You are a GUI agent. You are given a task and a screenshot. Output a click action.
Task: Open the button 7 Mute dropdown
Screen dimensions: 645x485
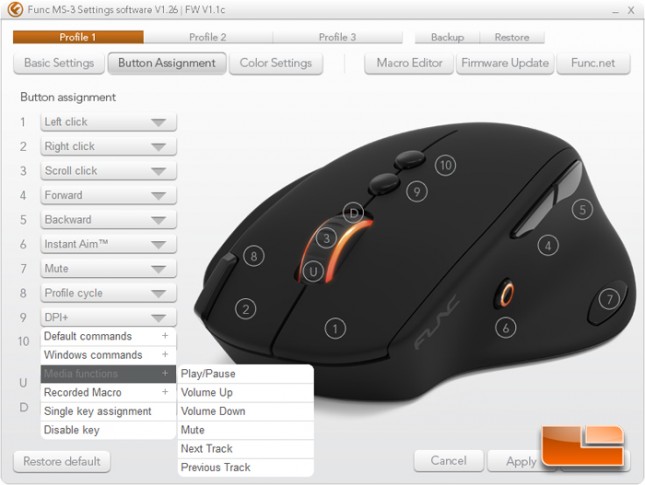[109, 269]
